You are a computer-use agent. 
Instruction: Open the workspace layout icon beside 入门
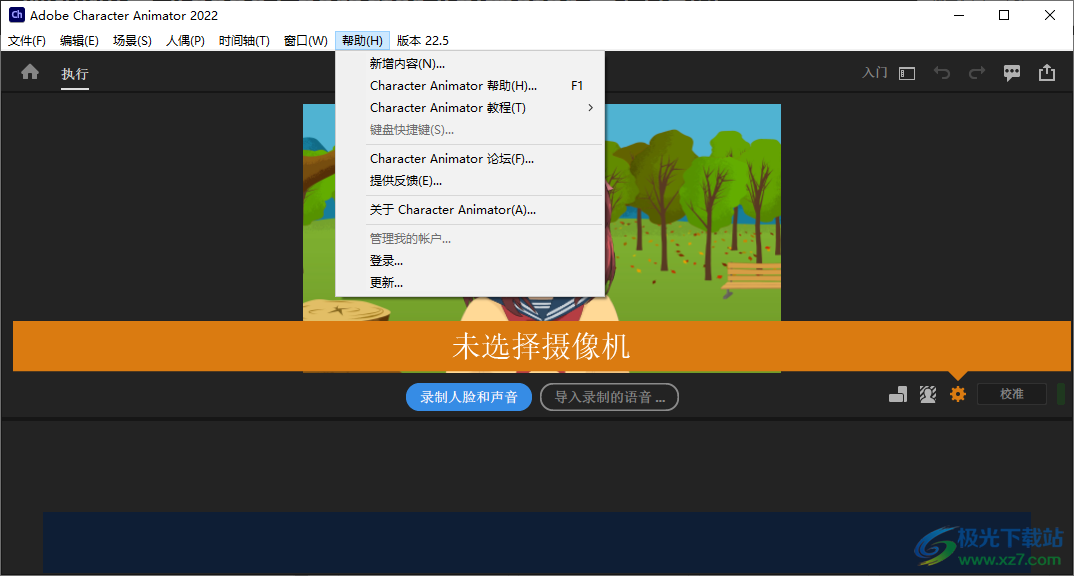907,73
